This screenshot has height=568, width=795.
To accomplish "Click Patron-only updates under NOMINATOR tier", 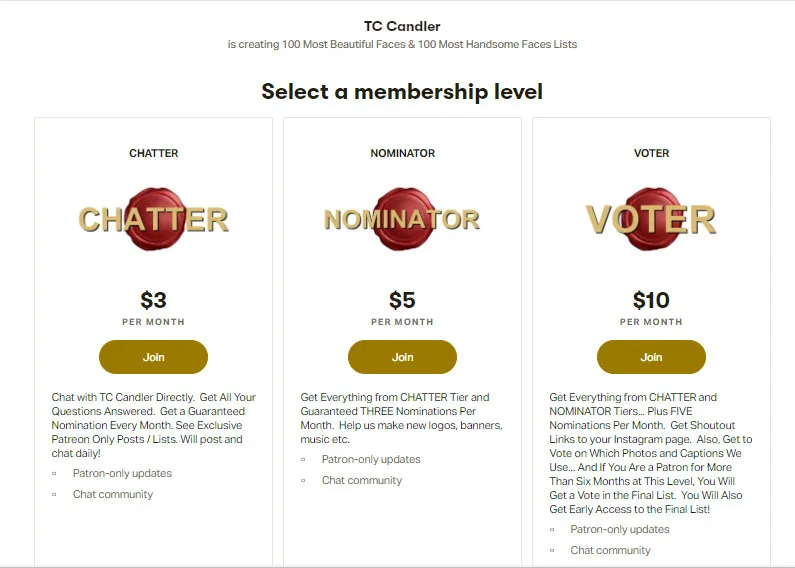I will pos(371,459).
